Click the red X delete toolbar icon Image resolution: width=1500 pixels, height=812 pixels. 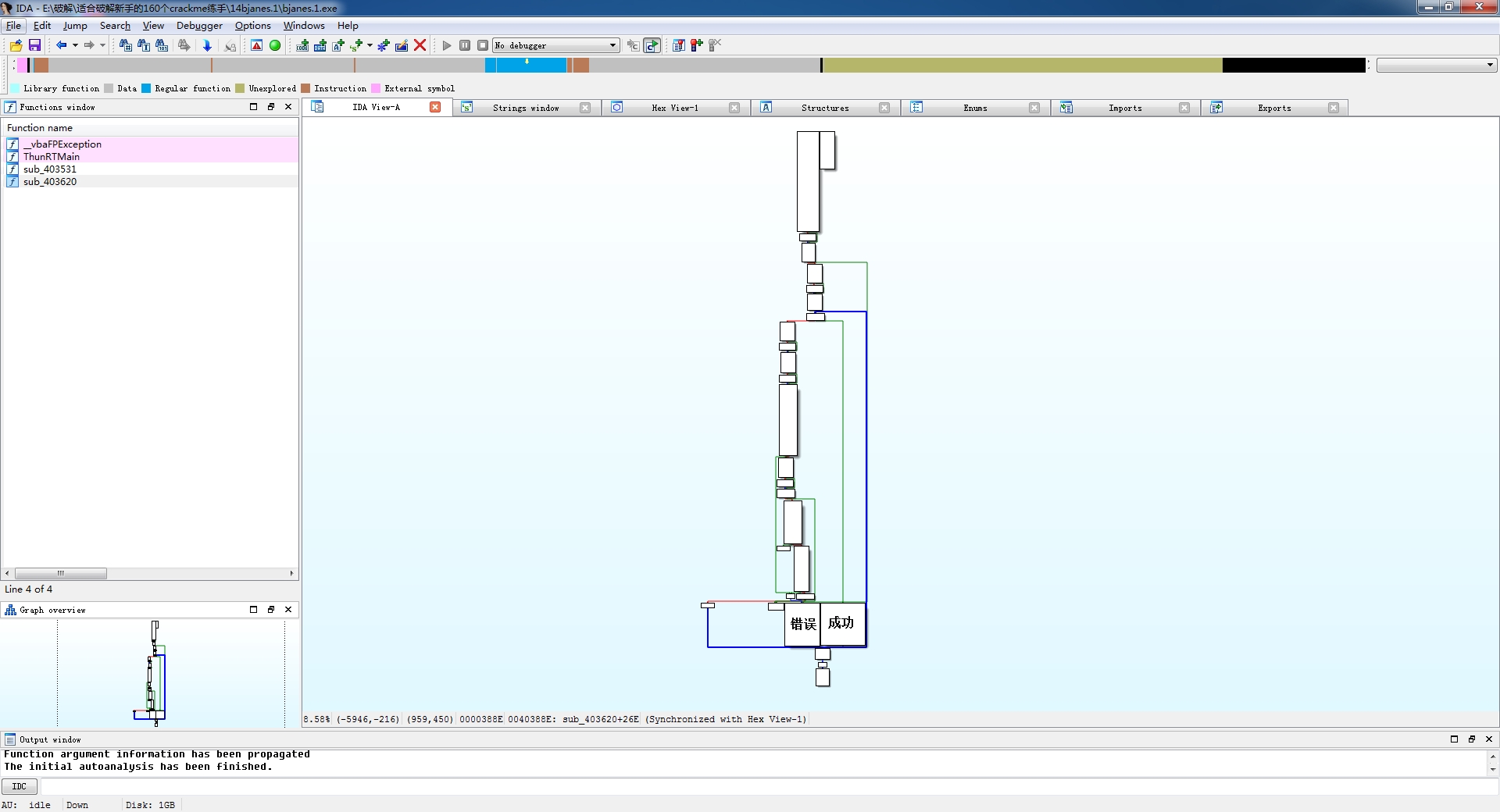pos(420,45)
